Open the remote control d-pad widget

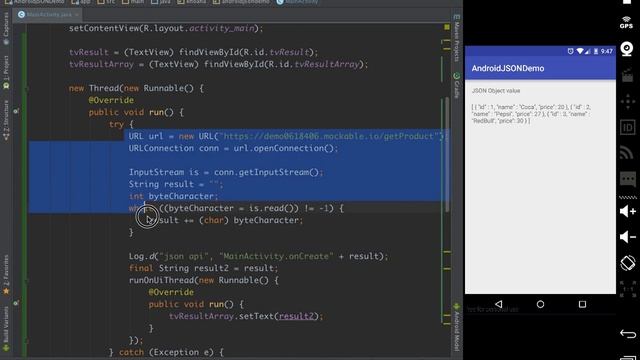[x=627, y=101]
